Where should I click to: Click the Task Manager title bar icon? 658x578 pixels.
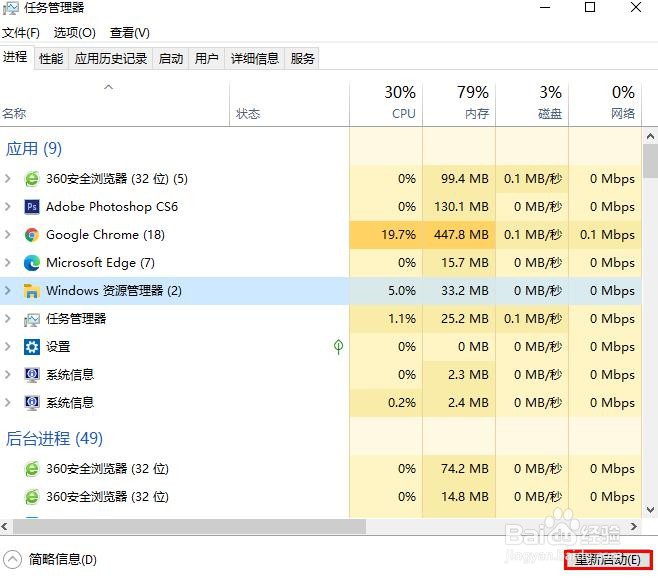click(10, 8)
